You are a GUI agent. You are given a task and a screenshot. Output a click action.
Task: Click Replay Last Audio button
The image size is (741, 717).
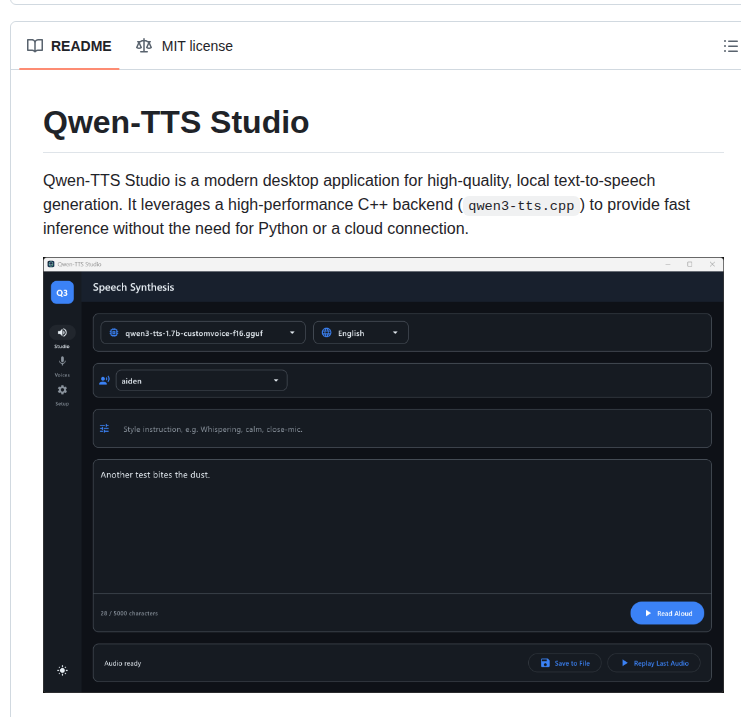pos(654,663)
